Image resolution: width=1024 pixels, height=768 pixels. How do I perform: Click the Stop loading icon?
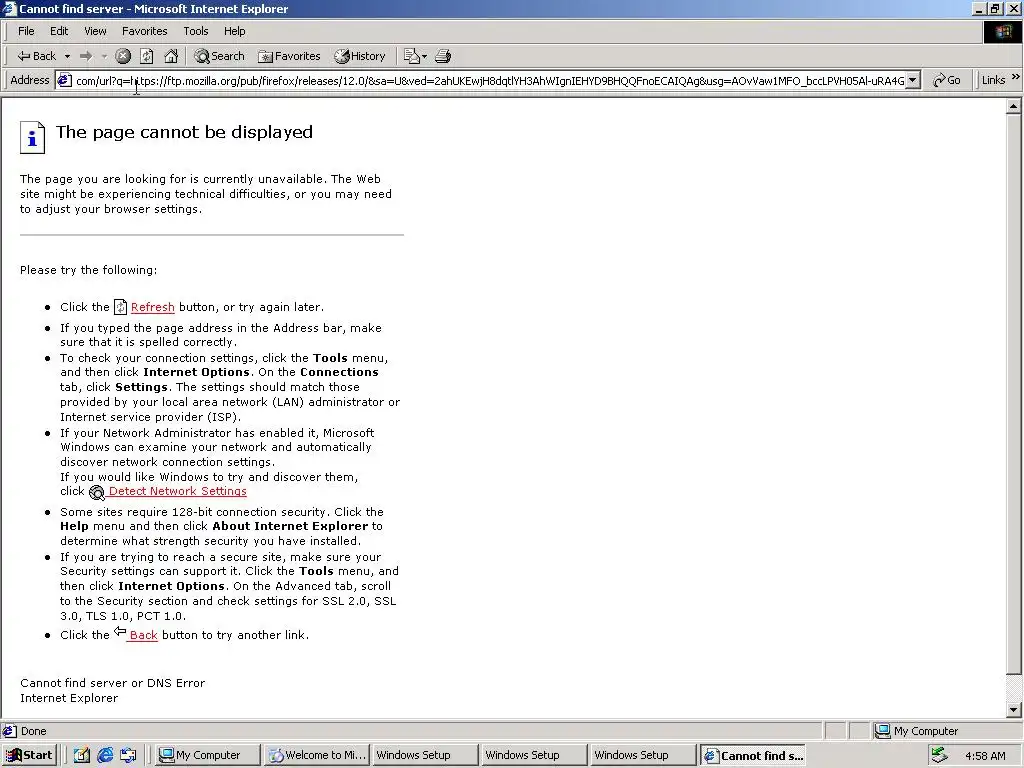[123, 56]
